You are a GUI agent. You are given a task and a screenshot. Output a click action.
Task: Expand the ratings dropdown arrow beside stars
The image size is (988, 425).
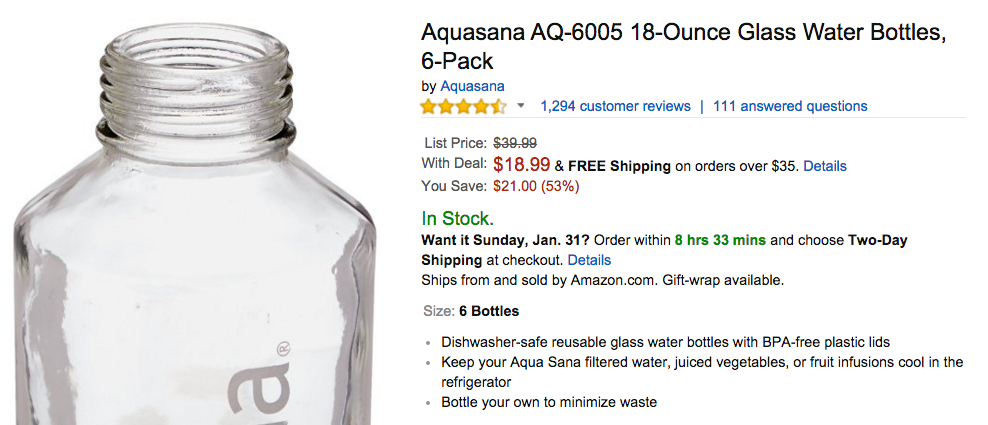521,106
